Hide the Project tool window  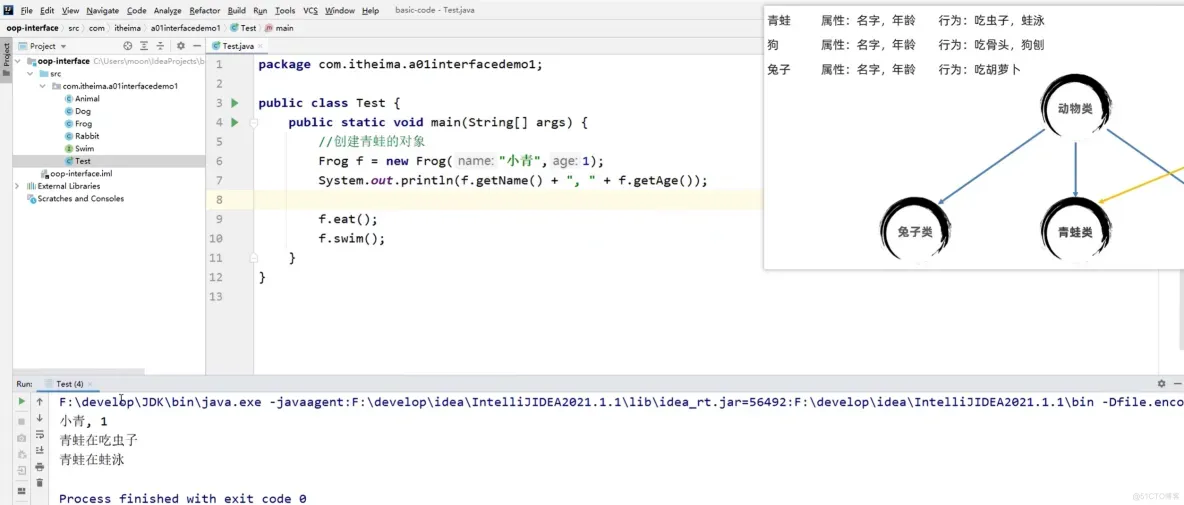(x=196, y=46)
